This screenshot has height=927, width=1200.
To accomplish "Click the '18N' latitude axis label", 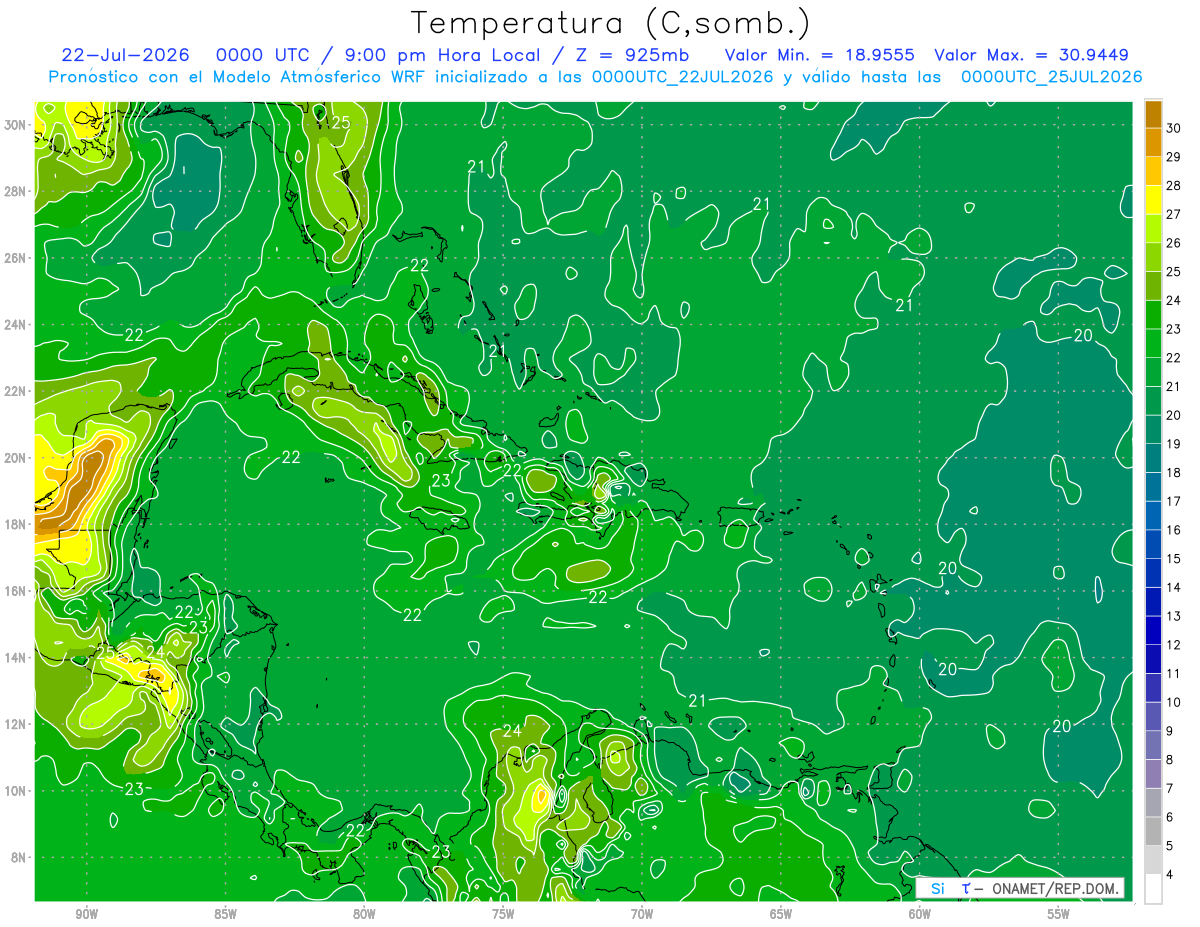I will (16, 524).
